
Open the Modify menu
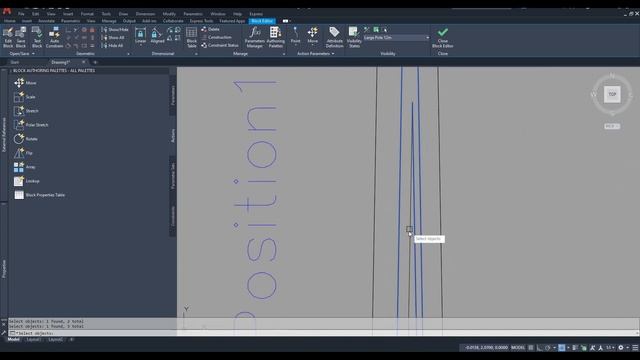tap(169, 14)
